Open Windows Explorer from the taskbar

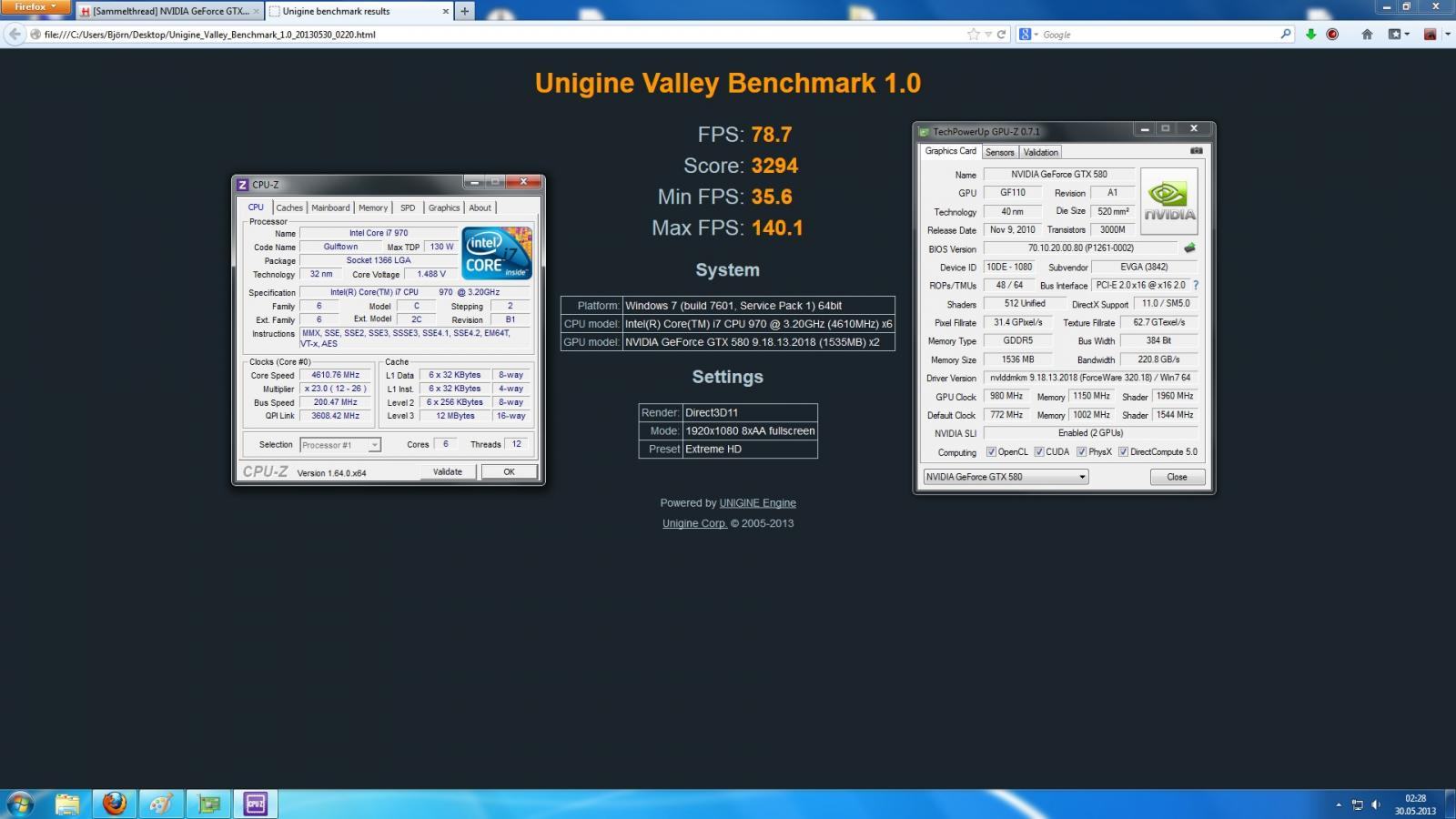[x=67, y=804]
